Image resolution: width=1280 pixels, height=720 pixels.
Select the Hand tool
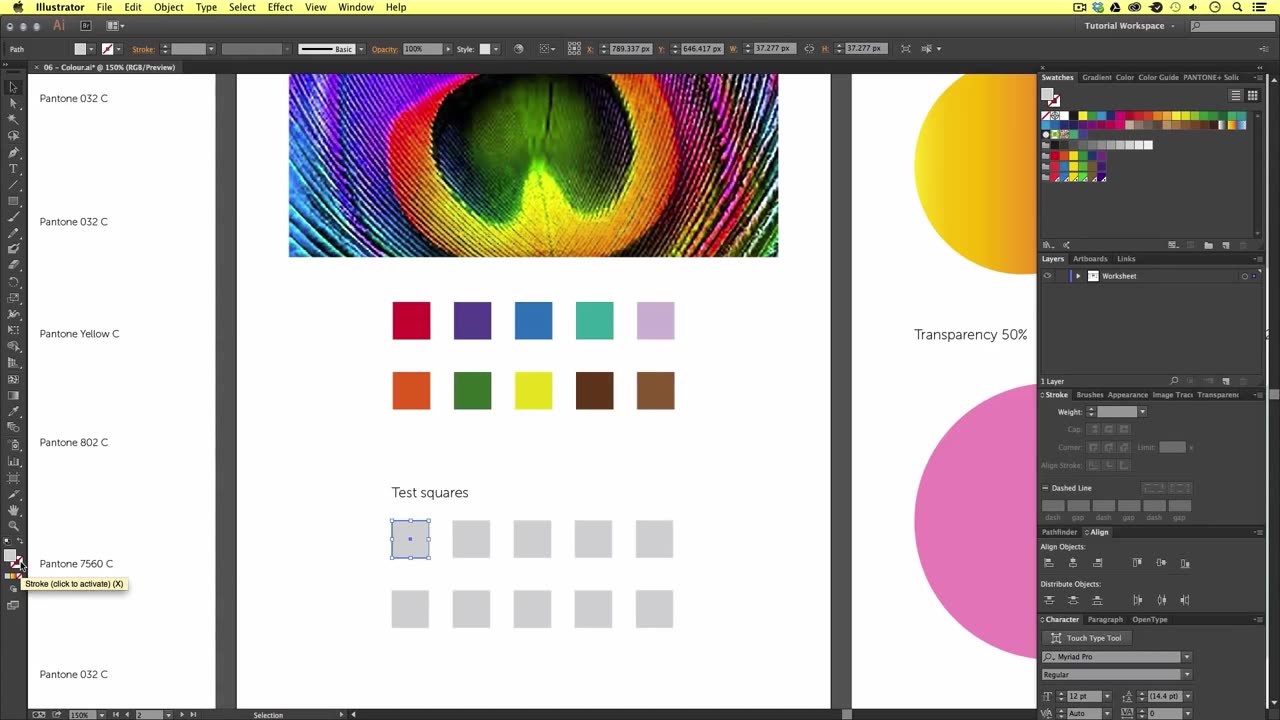pos(14,510)
